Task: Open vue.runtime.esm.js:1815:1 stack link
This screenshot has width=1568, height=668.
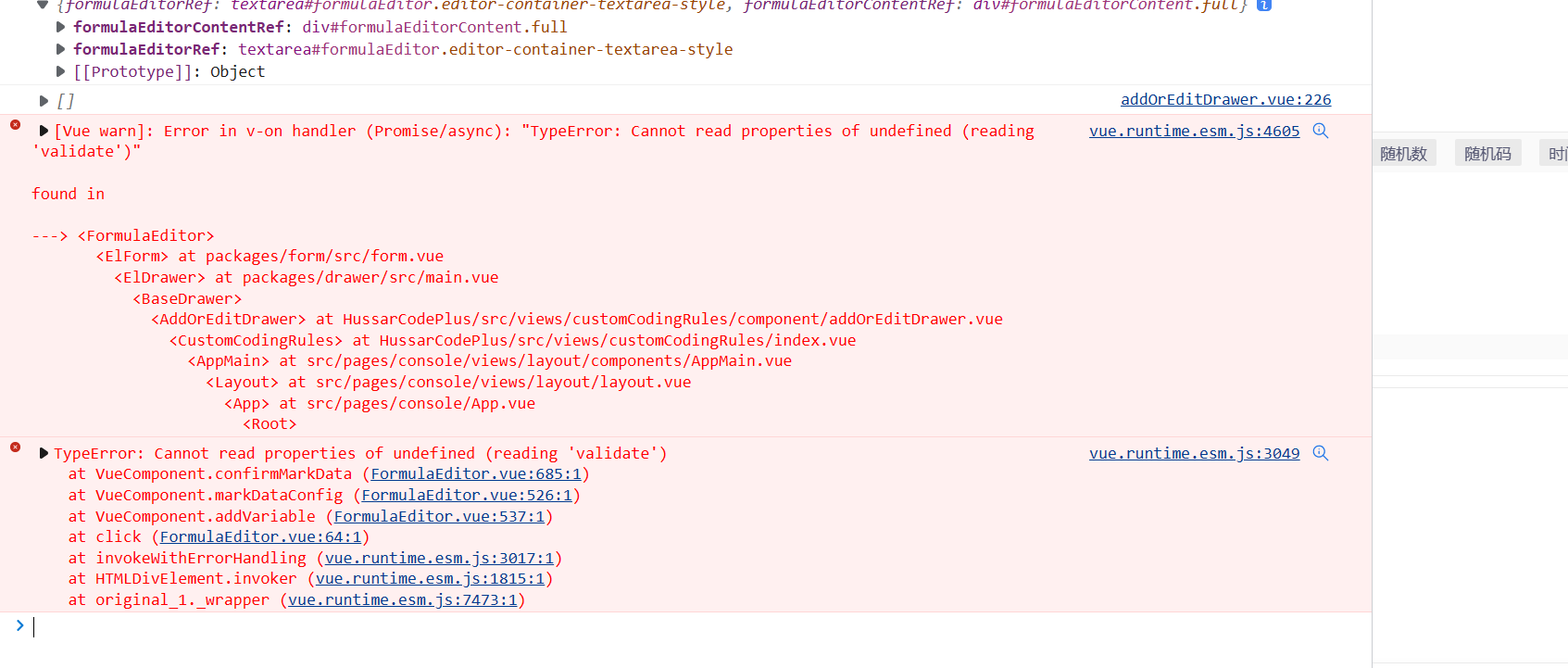Action: pyautogui.click(x=430, y=578)
